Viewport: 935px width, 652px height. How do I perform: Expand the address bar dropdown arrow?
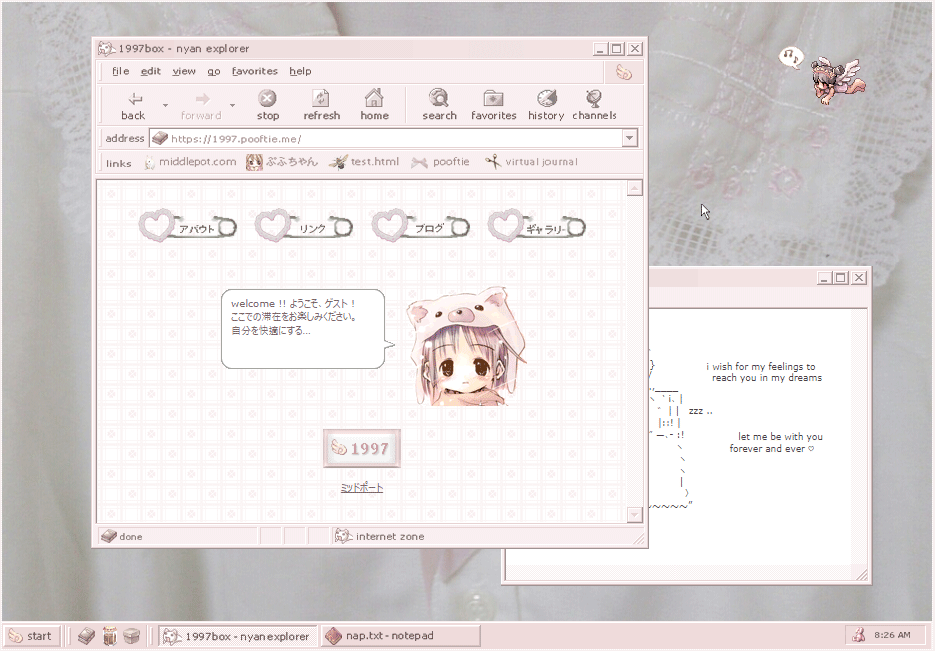[x=629, y=139]
